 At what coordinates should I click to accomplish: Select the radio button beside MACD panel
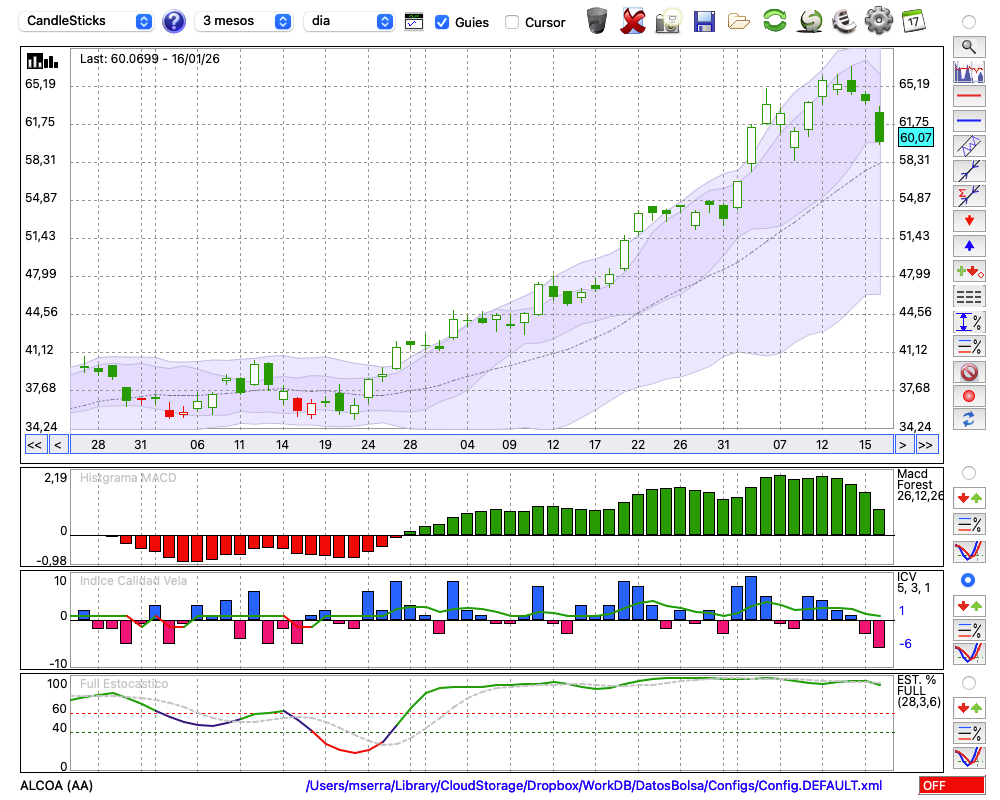tap(968, 473)
